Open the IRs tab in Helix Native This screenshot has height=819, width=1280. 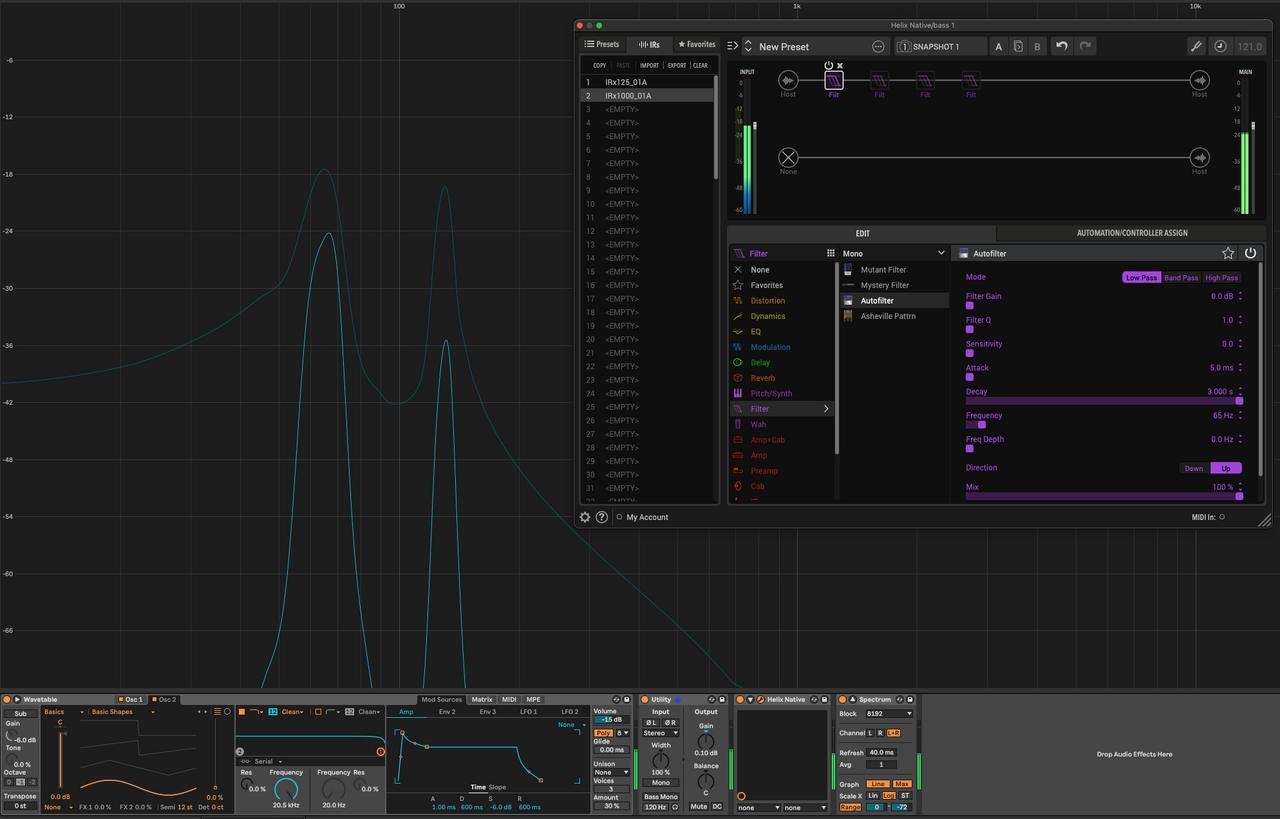tap(649, 44)
